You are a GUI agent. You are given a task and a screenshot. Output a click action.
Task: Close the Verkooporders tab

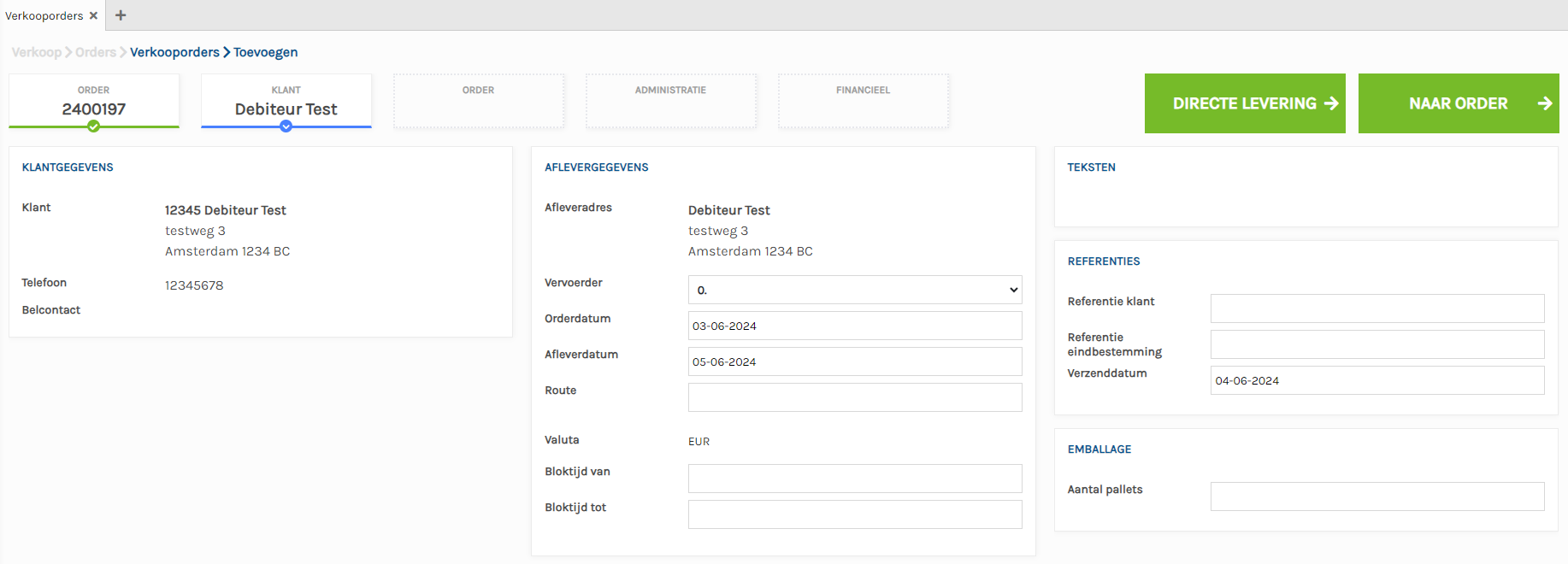(93, 15)
